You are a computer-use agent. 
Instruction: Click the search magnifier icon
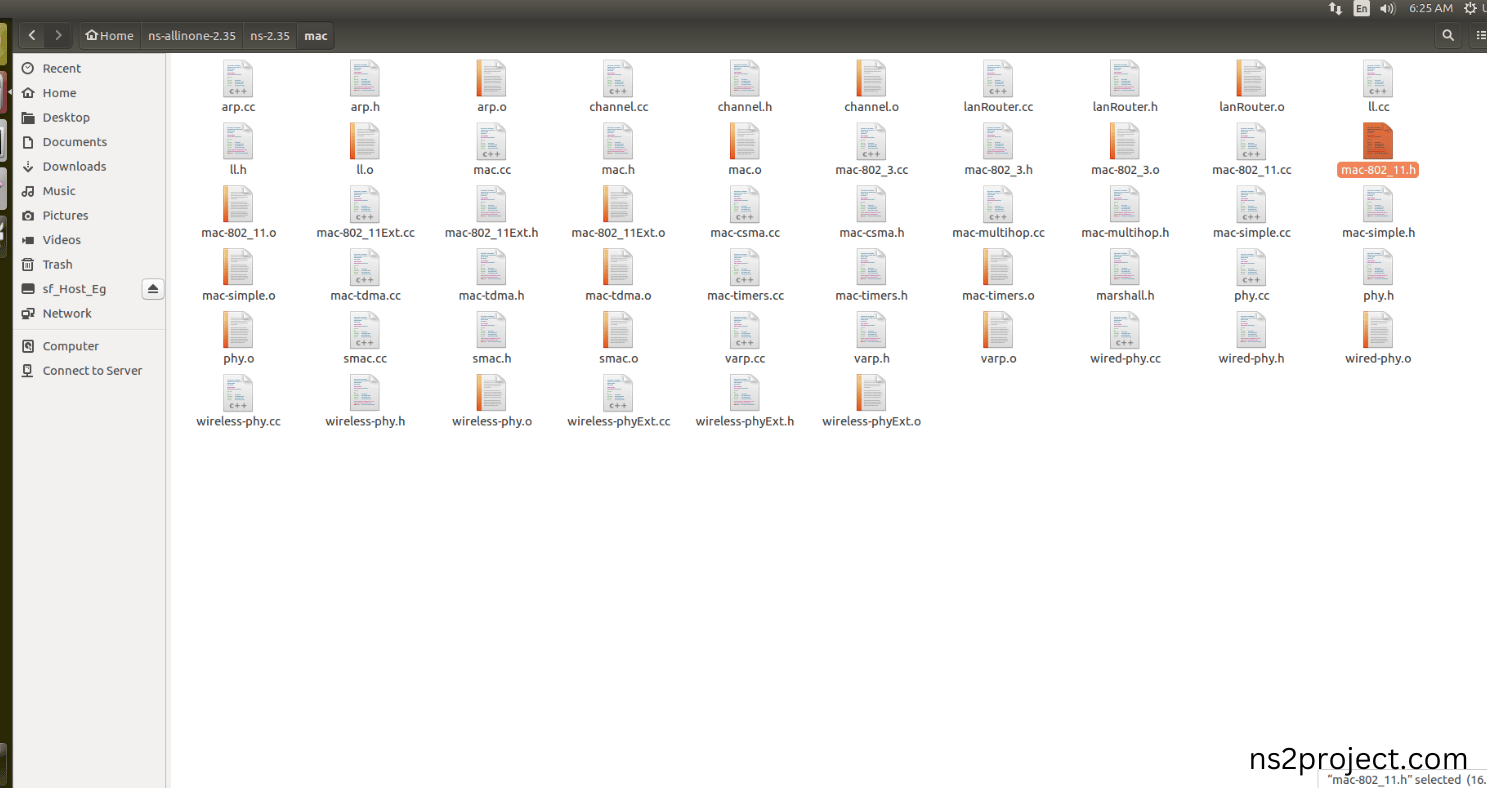tap(1447, 36)
